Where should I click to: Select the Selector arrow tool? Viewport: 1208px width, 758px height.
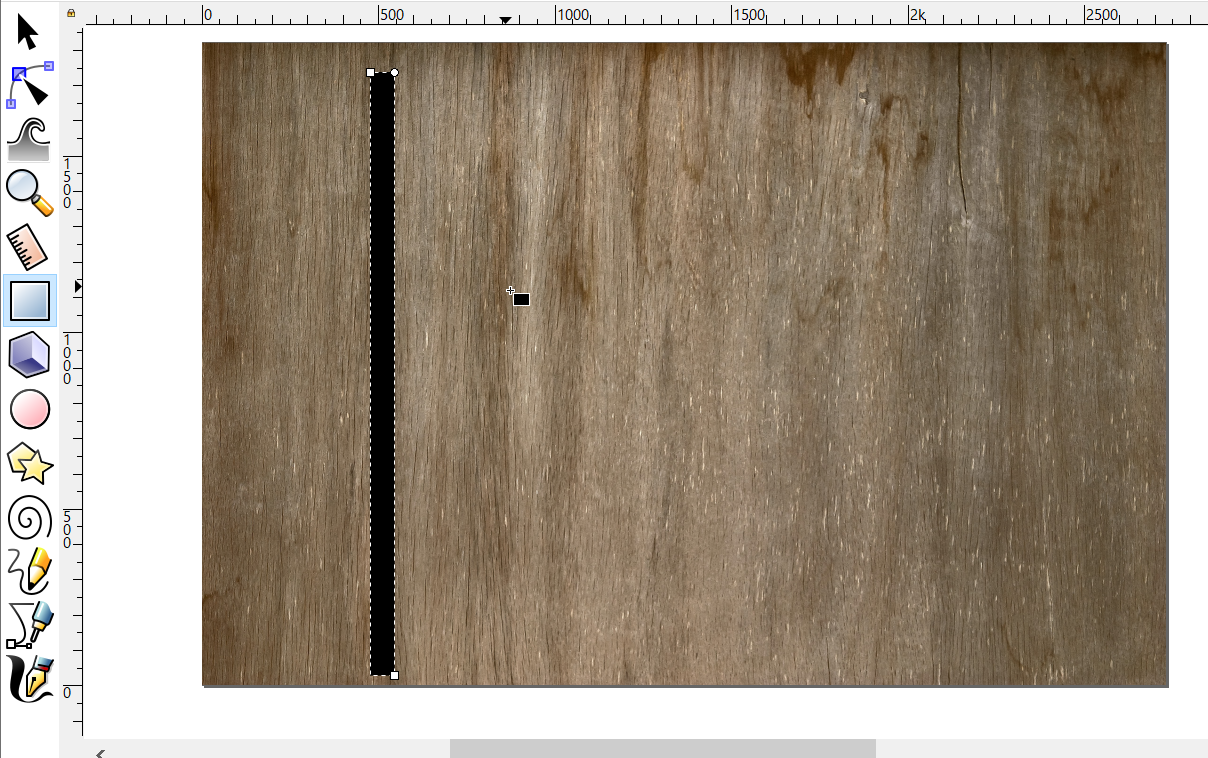(28, 32)
